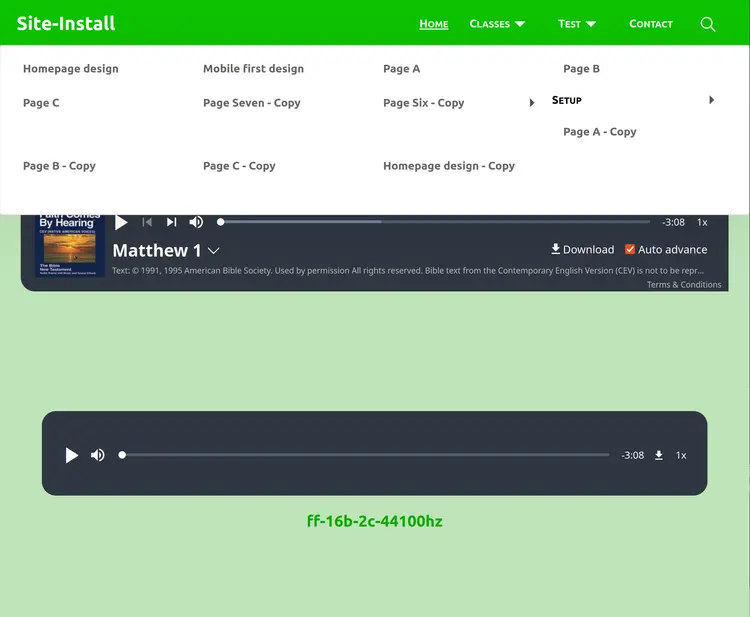This screenshot has height=617, width=750.
Task: Go to the Home menu item
Action: tap(434, 24)
